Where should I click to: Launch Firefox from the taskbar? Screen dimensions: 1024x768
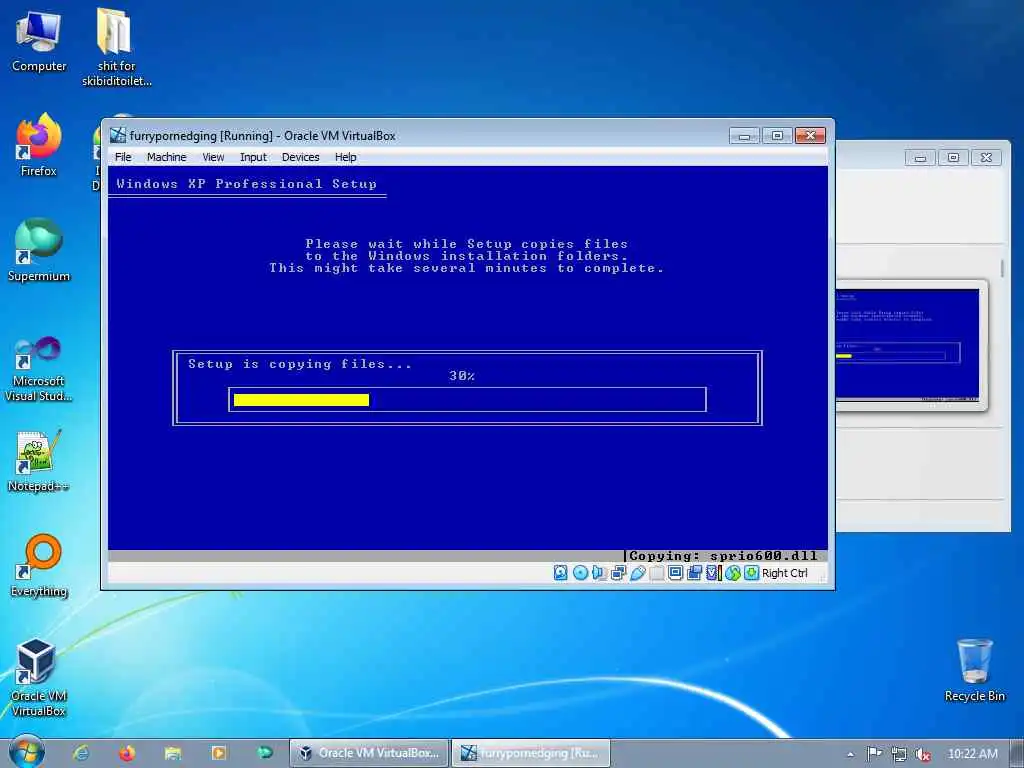[127, 753]
